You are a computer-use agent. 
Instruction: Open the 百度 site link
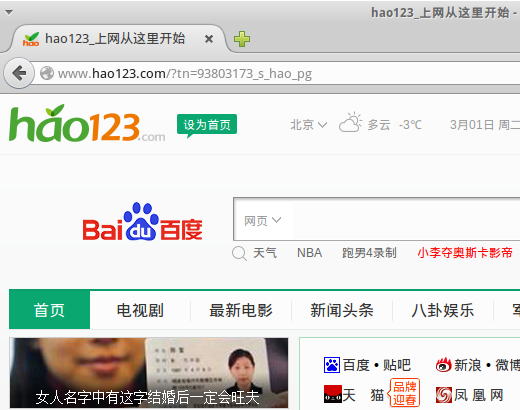pos(356,365)
